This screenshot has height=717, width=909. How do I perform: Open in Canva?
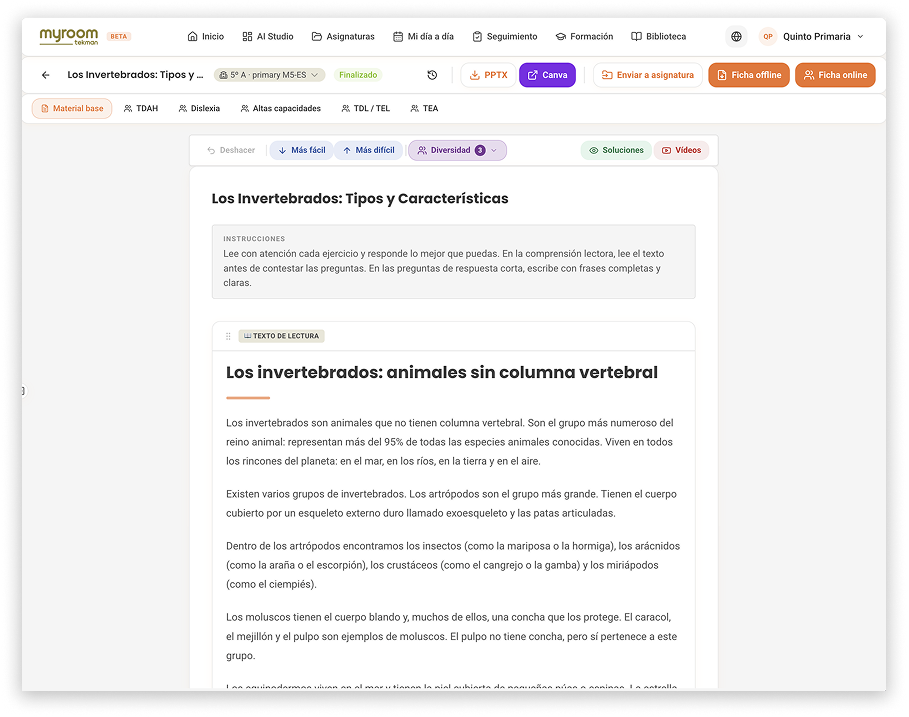pos(547,75)
